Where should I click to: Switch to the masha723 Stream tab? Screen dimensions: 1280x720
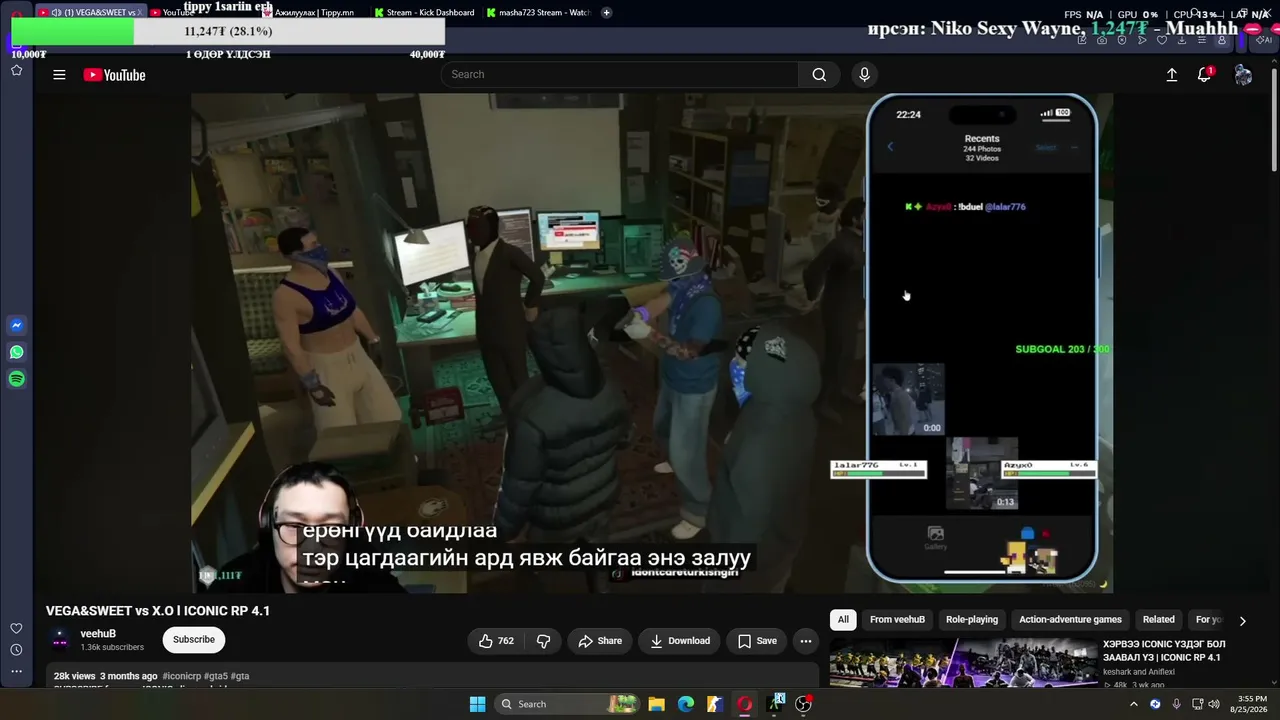(538, 13)
